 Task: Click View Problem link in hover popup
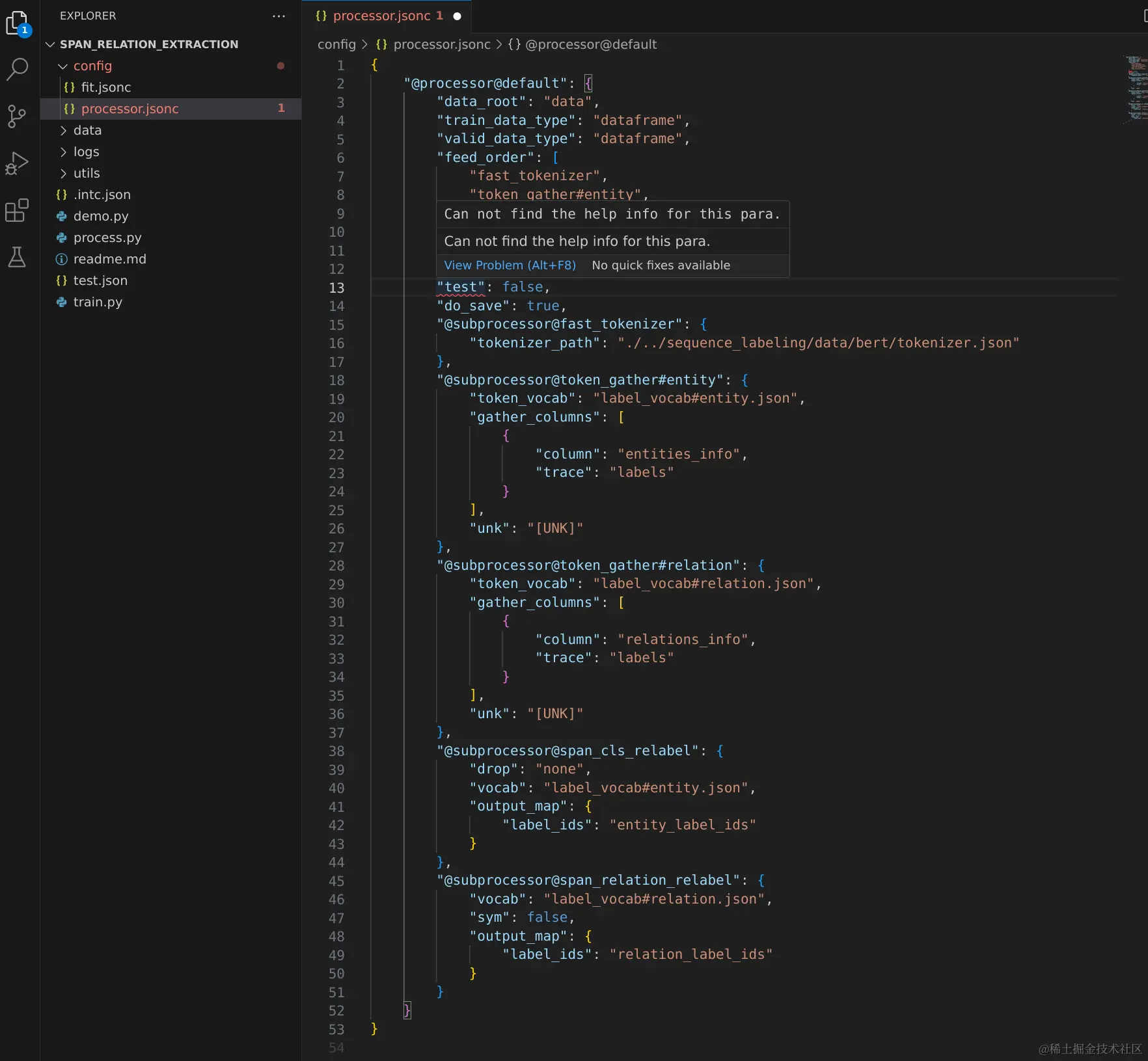[x=509, y=265]
